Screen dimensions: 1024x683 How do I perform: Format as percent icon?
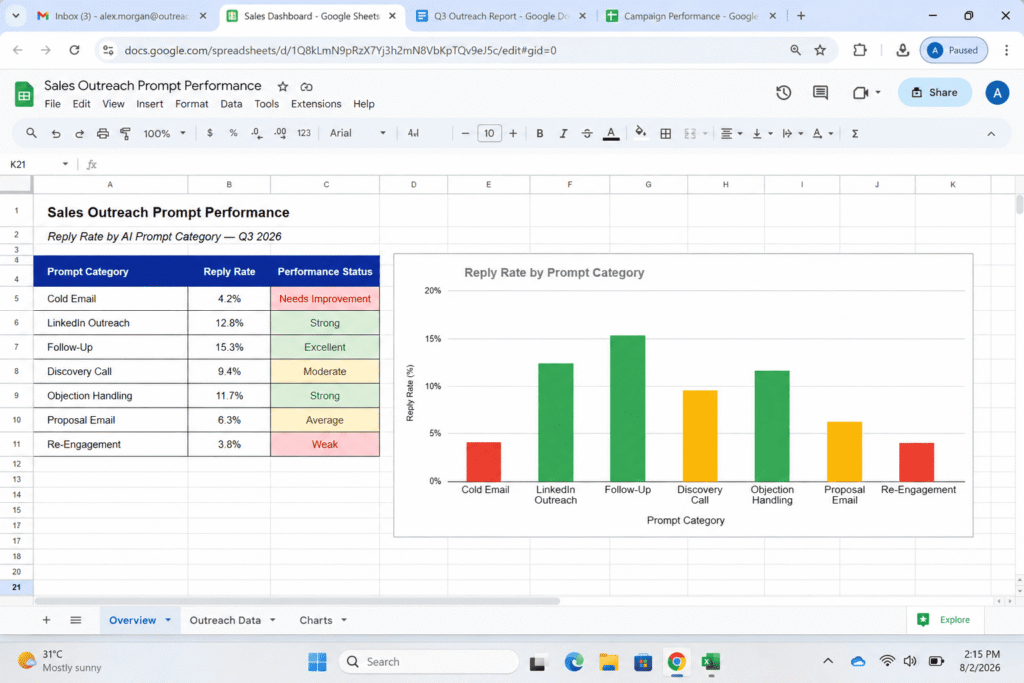(x=233, y=133)
